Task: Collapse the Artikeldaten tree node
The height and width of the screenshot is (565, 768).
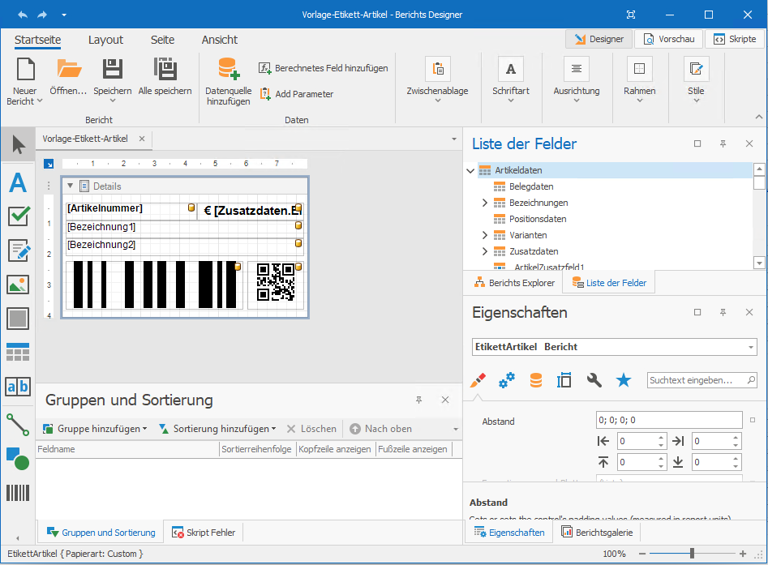Action: tap(470, 170)
